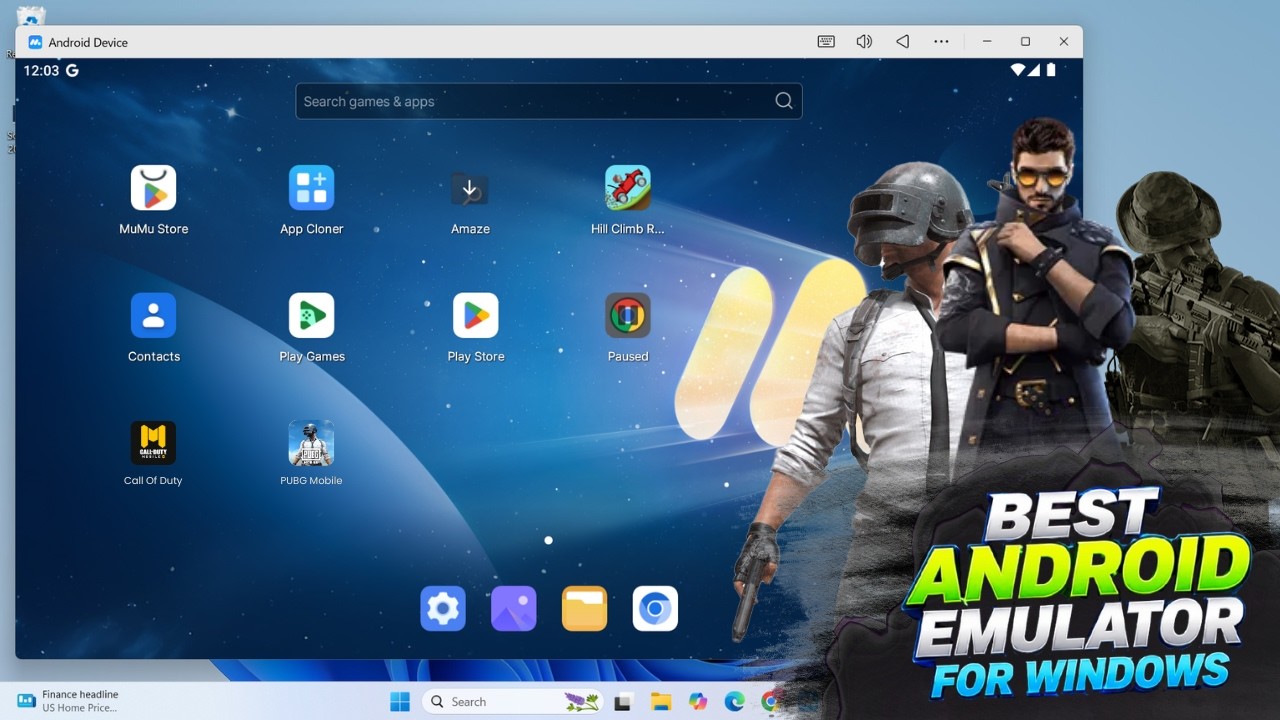Open File Explorer from the taskbar
The width and height of the screenshot is (1280, 720).
[x=660, y=702]
